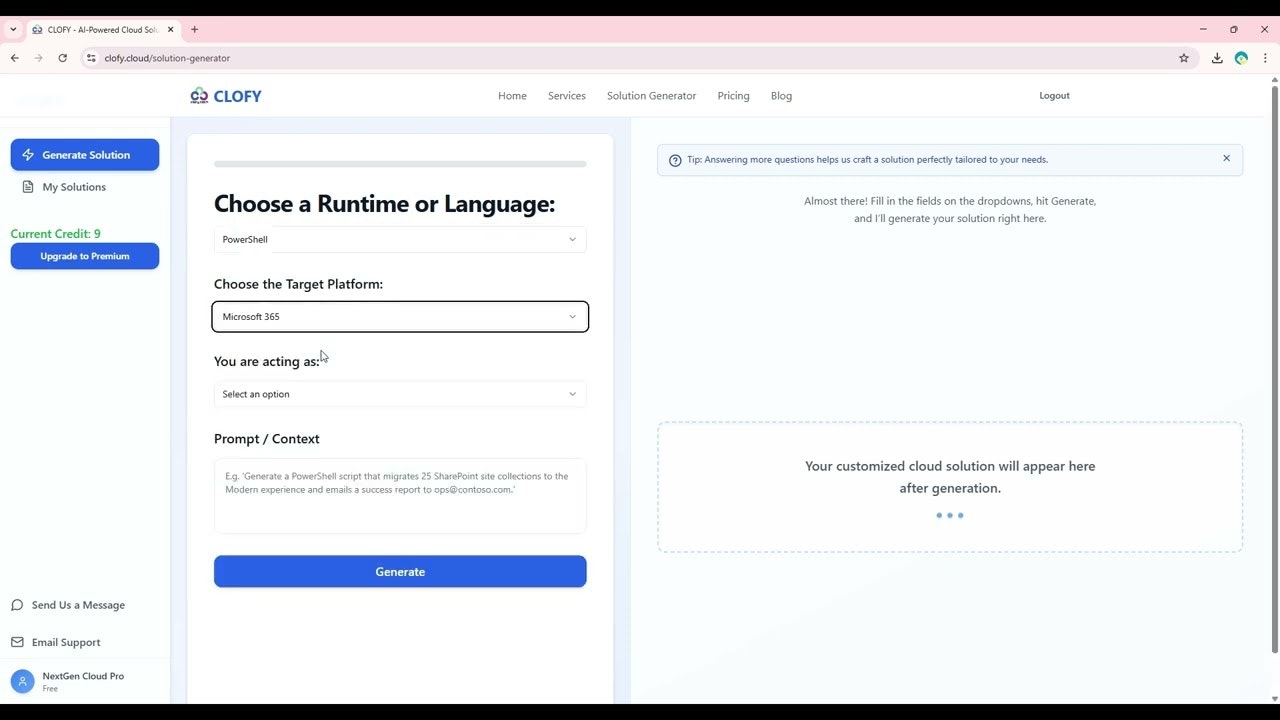Image resolution: width=1280 pixels, height=720 pixels.
Task: Click the page vertical scrollbar
Action: pos(1274,370)
